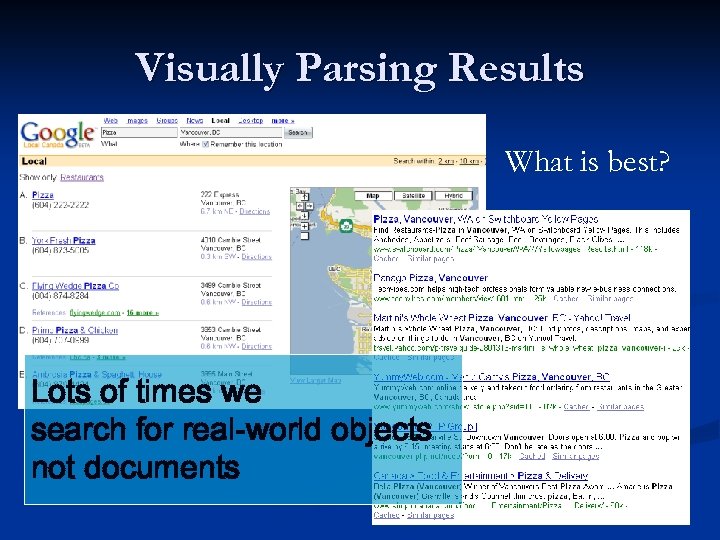Viewport: 720px width, 540px height.
Task: Click the Local heading bar label
Action: 34,161
